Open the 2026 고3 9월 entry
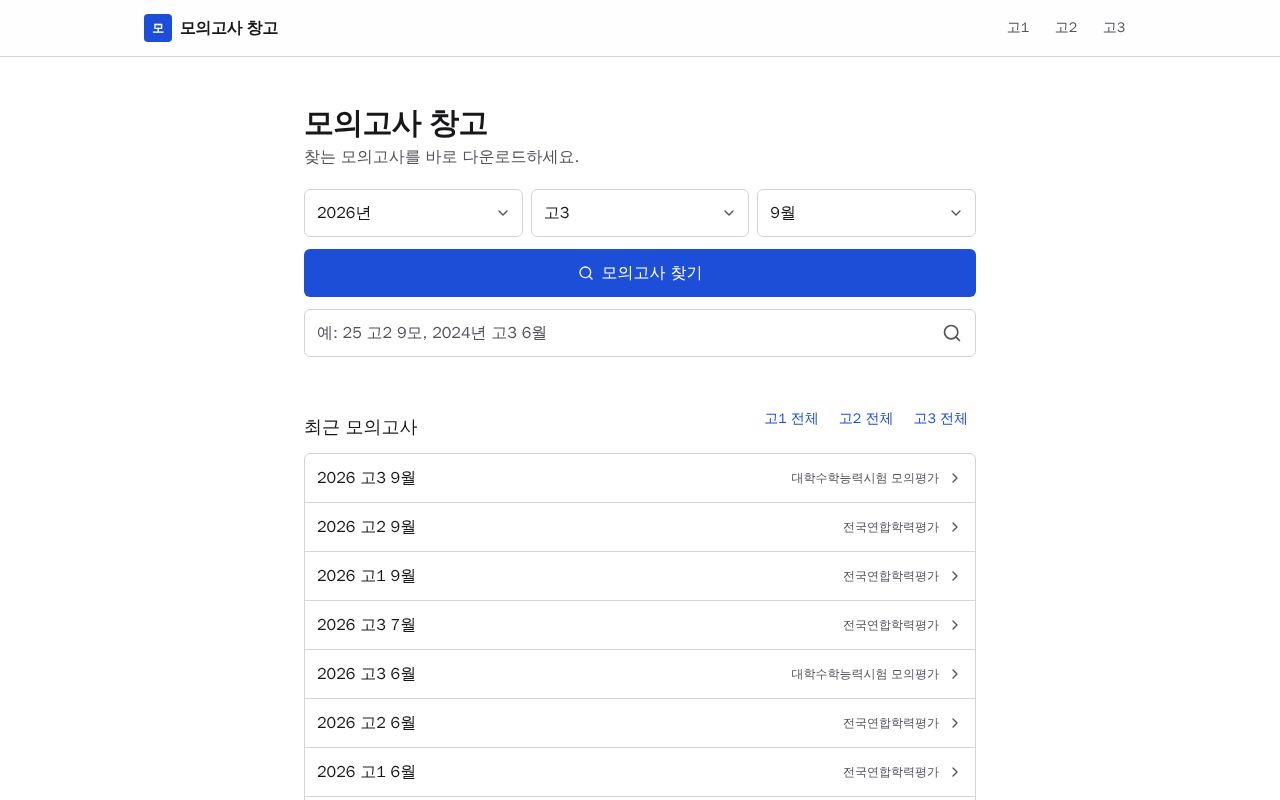Viewport: 1280px width, 800px height. click(640, 478)
